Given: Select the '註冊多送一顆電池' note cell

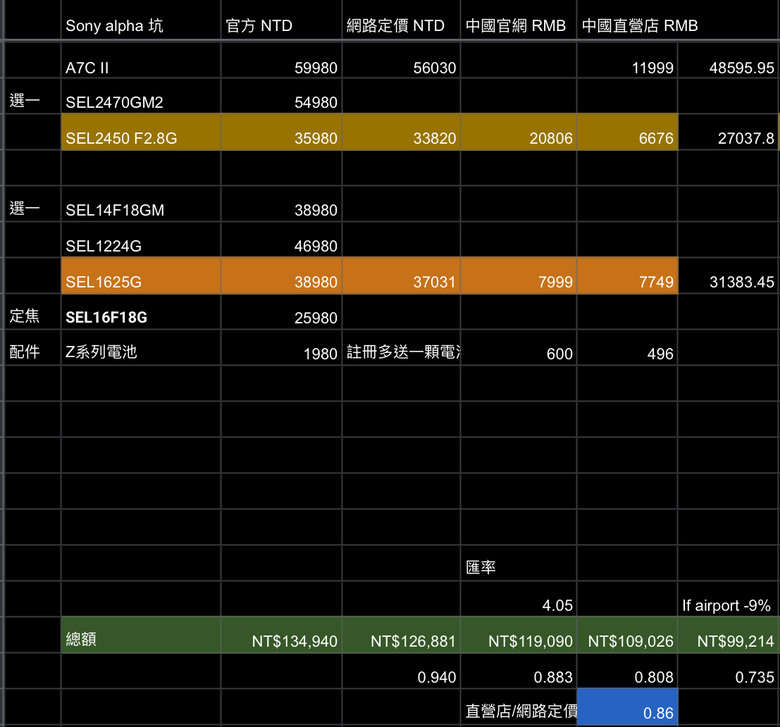Looking at the screenshot, I should (x=401, y=347).
